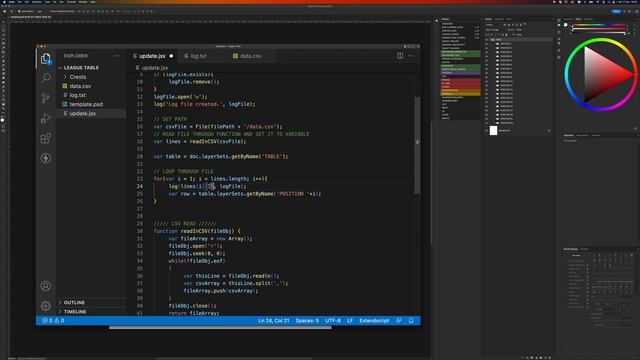The width and height of the screenshot is (640, 360).
Task: Click the foreground color swatch in the Color panel
Action: click(566, 25)
